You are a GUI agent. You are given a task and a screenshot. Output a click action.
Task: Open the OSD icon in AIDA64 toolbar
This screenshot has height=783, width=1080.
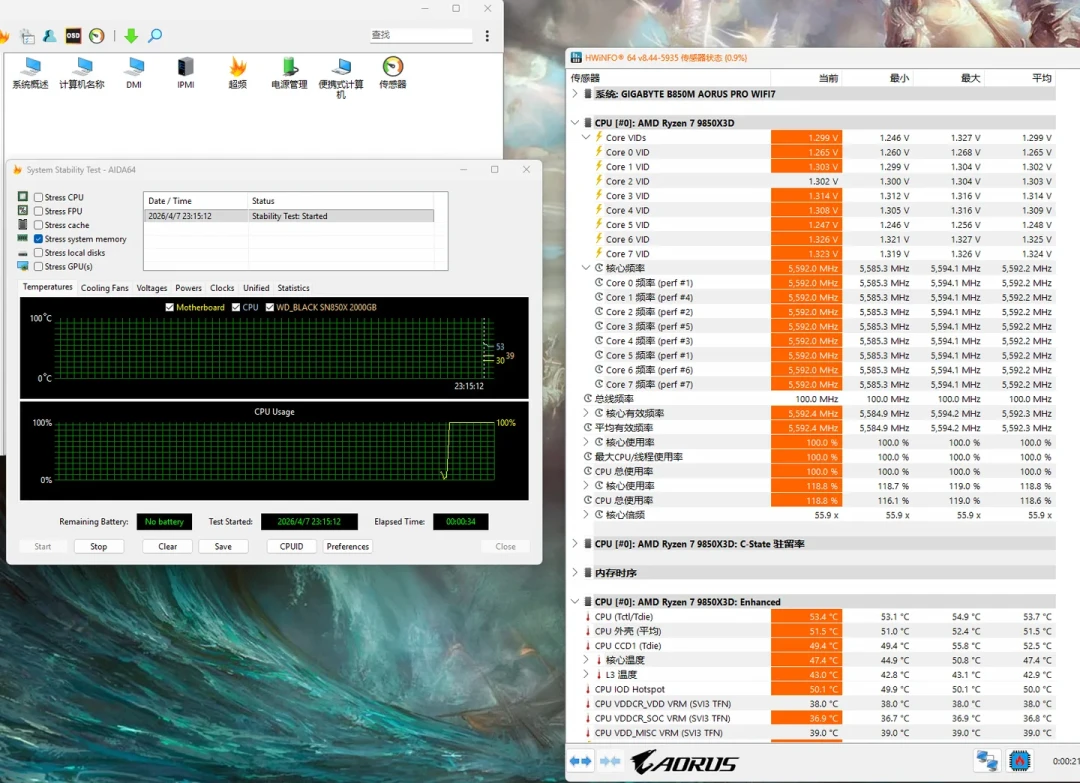click(x=73, y=35)
